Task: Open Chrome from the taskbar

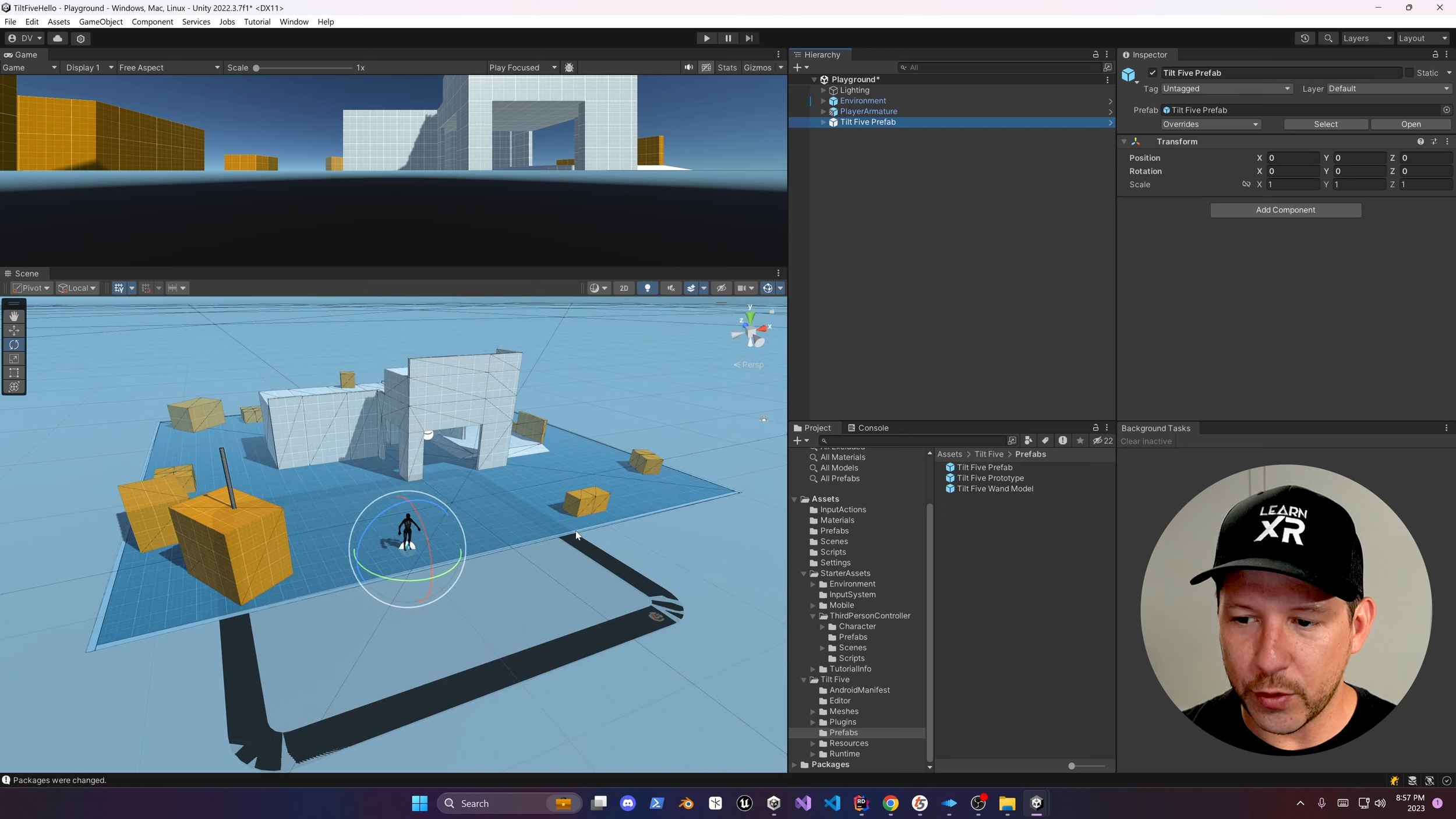Action: pos(890,803)
